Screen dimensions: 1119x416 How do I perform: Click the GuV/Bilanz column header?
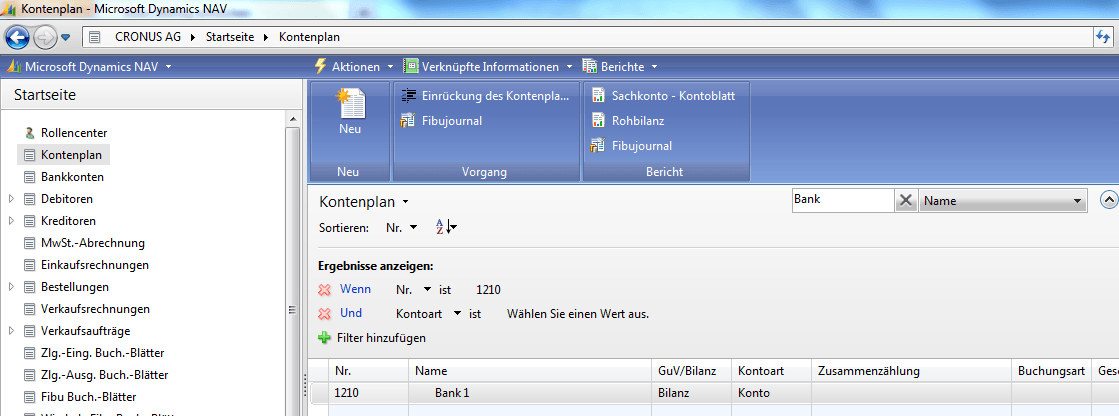(x=692, y=371)
